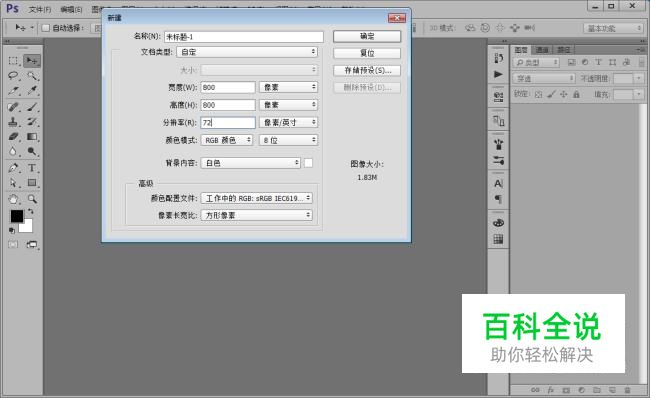
Task: Open the Color palette panel icon
Action: click(498, 223)
